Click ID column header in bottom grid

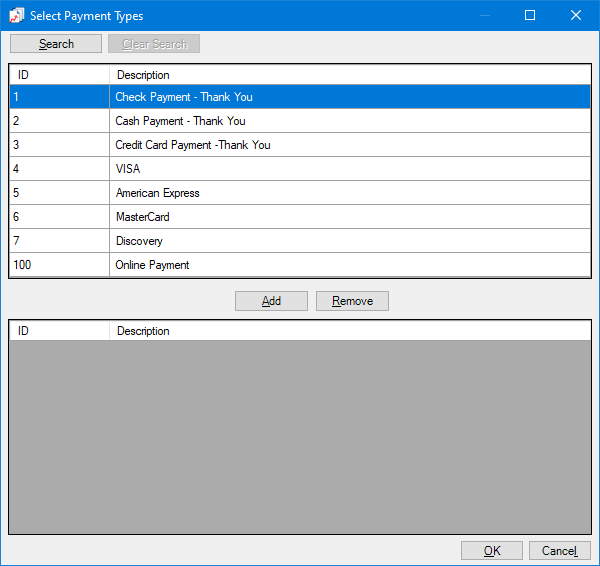coord(59,331)
